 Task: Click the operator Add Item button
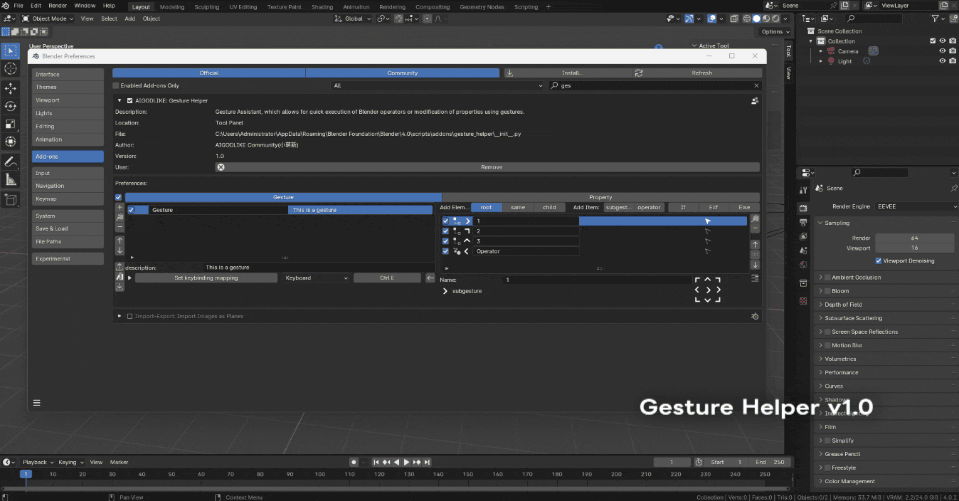[x=649, y=207]
